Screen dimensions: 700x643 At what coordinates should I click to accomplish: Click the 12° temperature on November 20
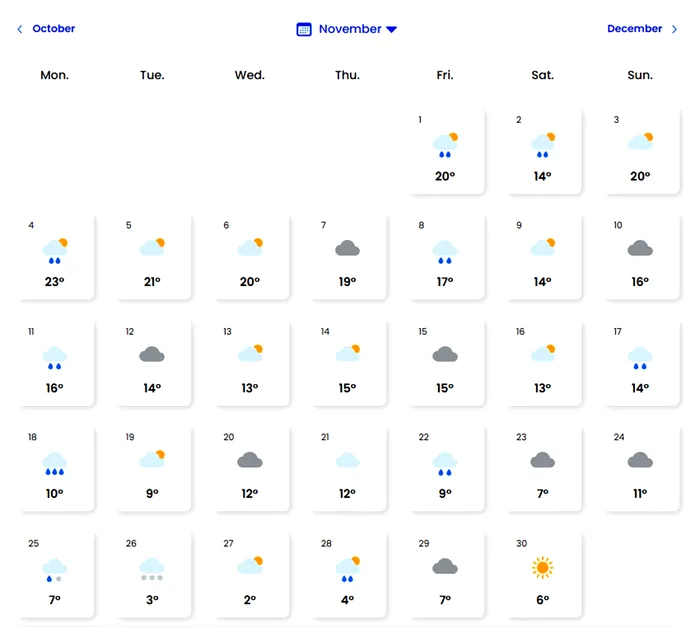(x=250, y=494)
